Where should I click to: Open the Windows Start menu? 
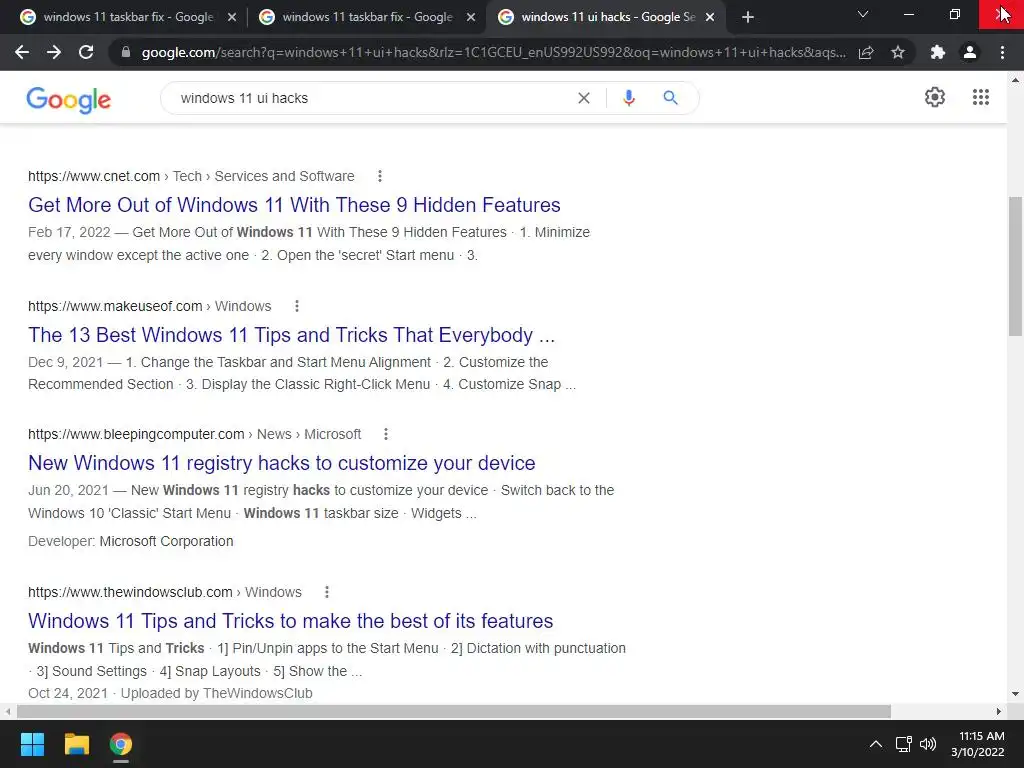tap(32, 744)
